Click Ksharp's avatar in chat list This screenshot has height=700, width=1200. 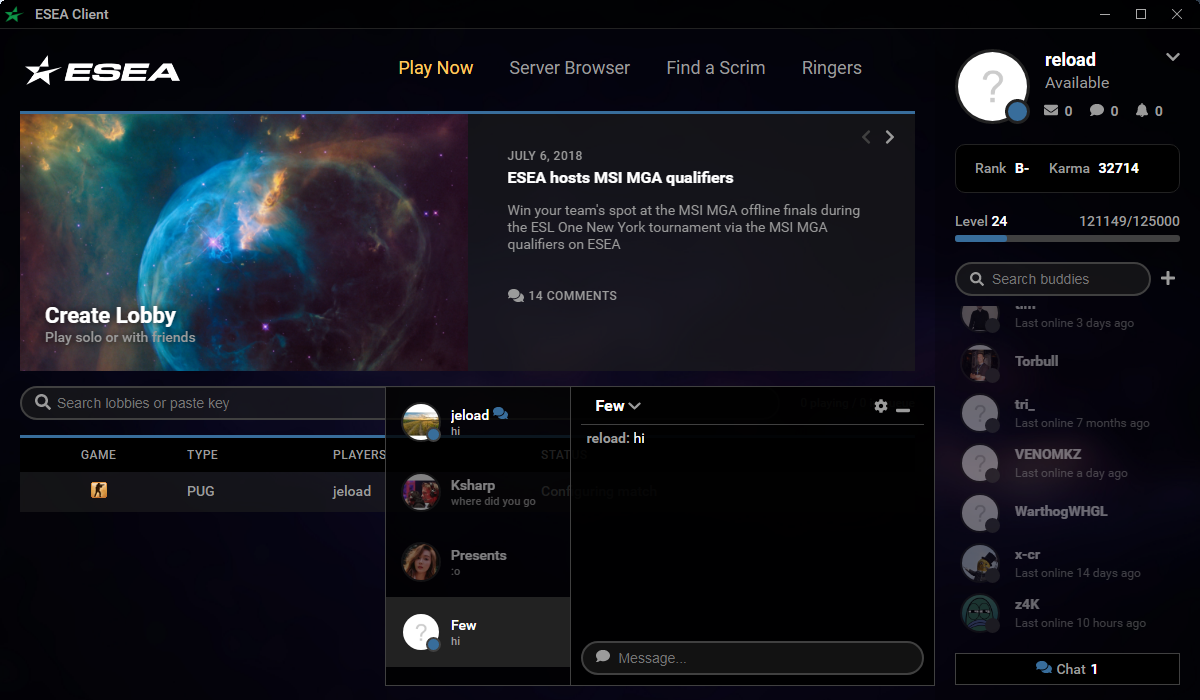coord(421,492)
